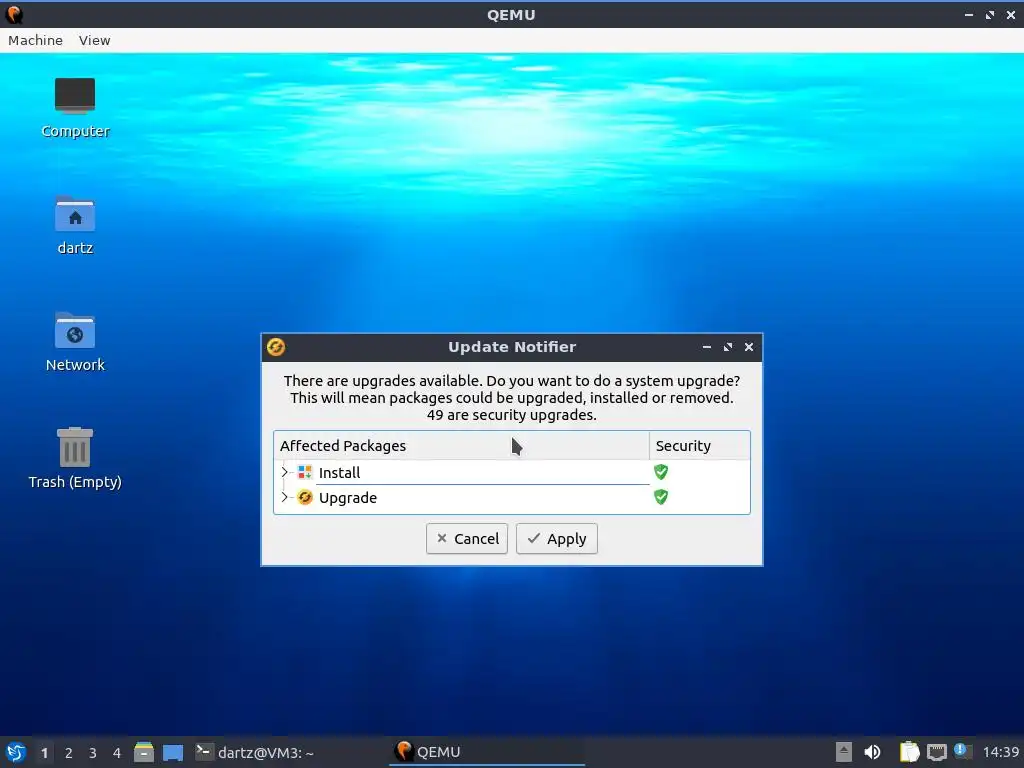Screen dimensions: 1024x768
Task: Open the Network desktop icon
Action: [75, 342]
